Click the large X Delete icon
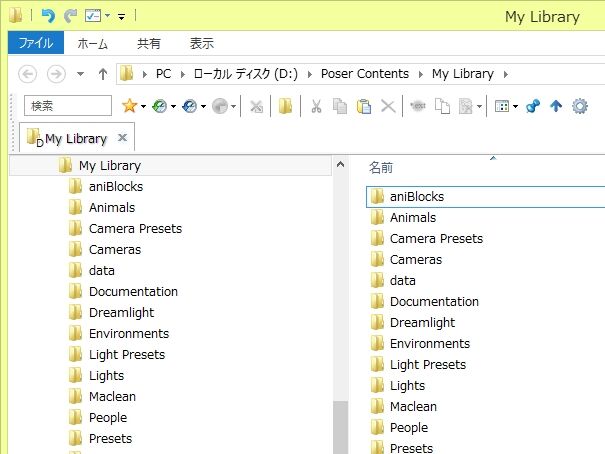The height and width of the screenshot is (454, 605). (x=388, y=106)
